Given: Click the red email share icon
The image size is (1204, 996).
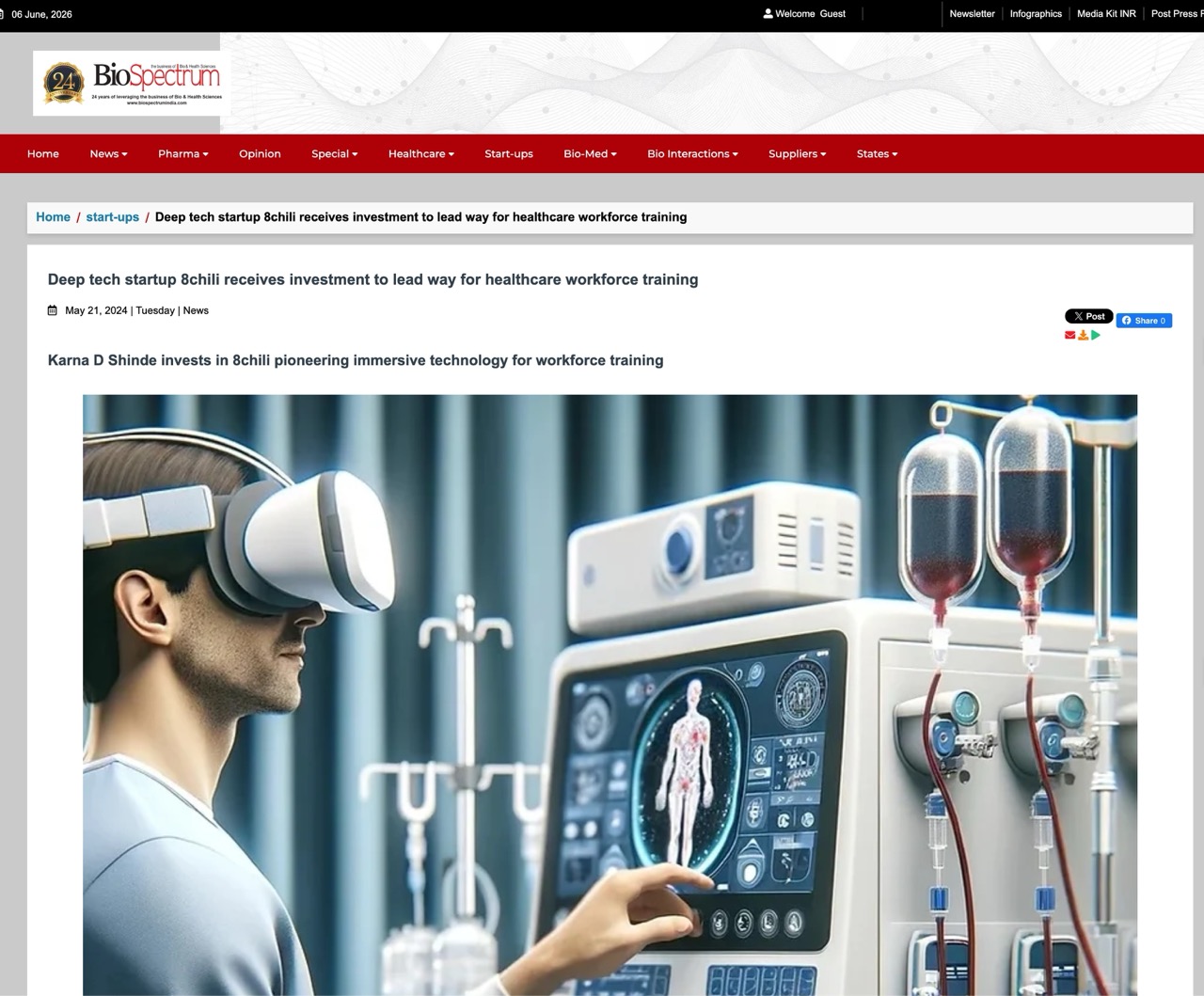Looking at the screenshot, I should point(1069,335).
